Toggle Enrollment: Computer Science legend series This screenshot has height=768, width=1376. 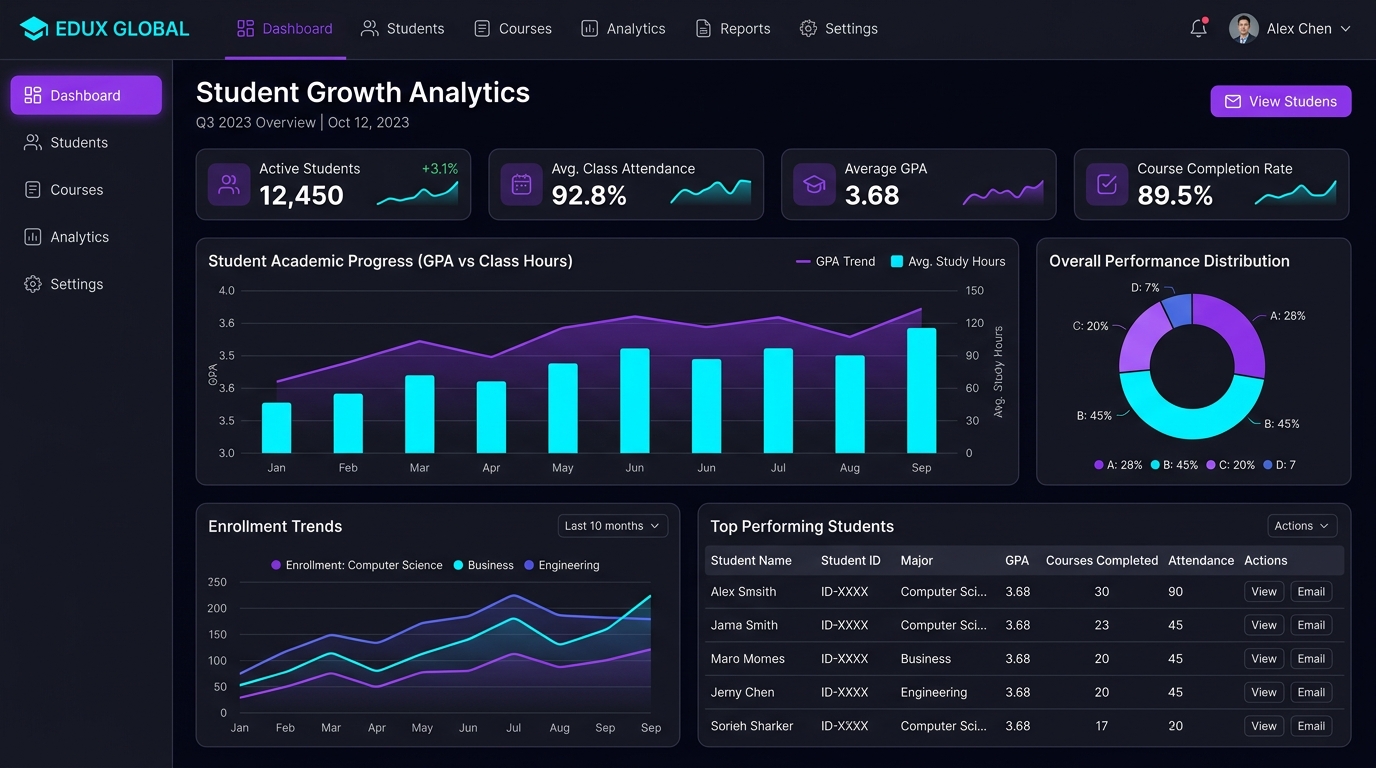[x=357, y=565]
